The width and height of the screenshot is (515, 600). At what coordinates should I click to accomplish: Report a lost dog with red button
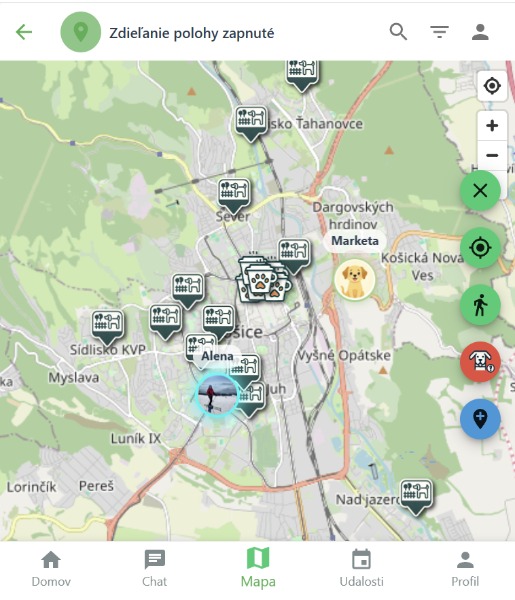480,362
